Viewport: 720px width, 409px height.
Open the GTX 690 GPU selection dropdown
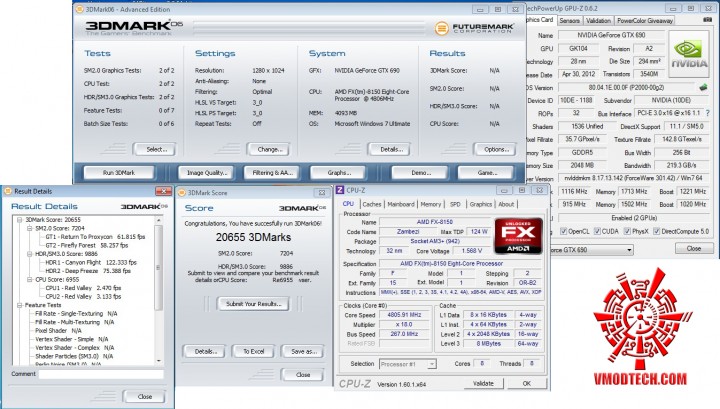629,250
